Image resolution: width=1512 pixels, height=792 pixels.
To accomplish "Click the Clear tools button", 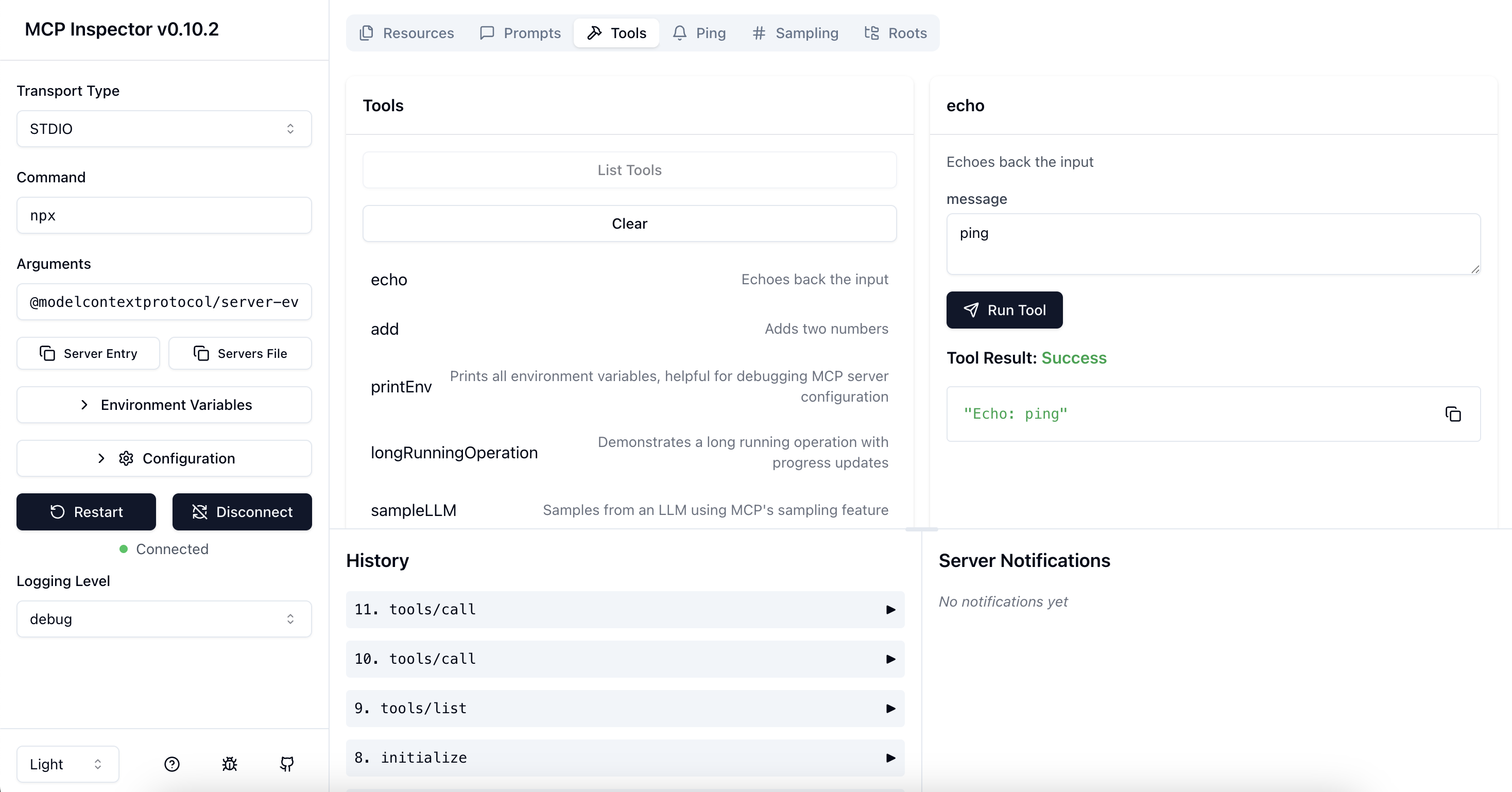I will [629, 223].
